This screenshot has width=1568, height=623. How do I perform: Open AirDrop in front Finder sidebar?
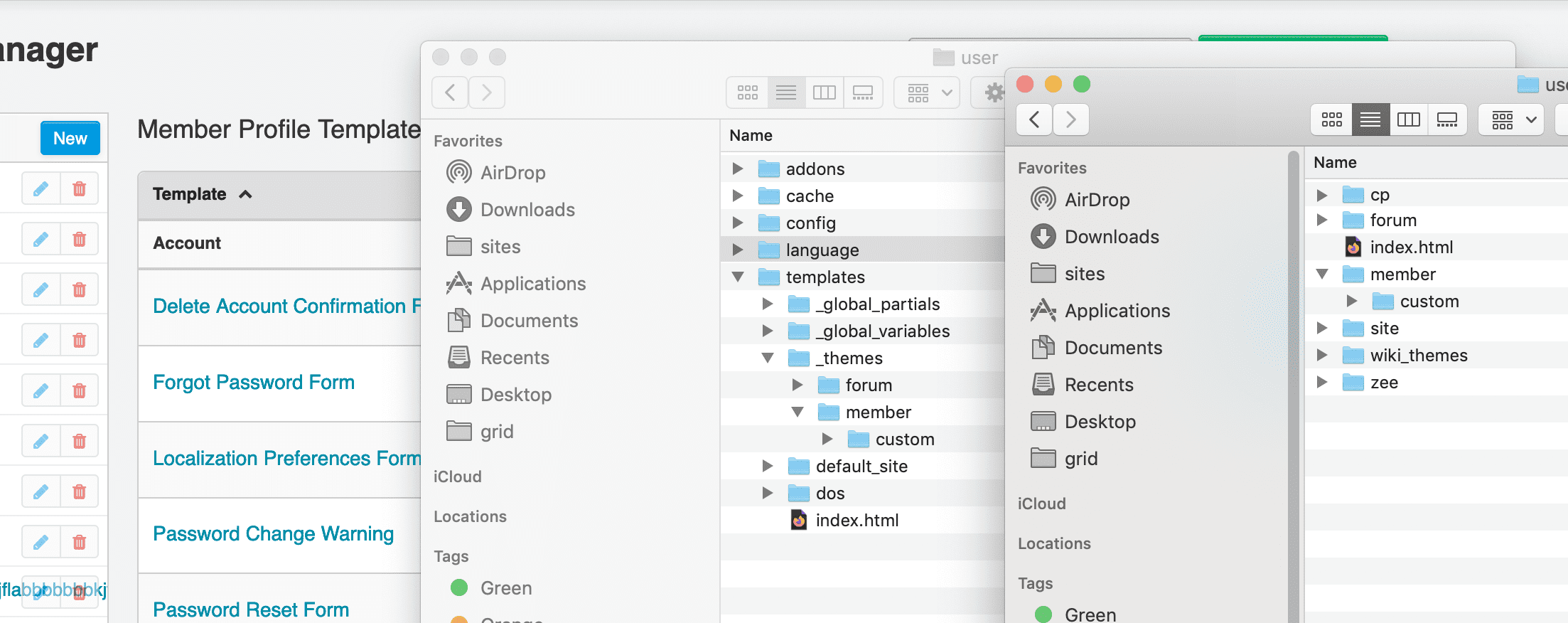click(1096, 200)
